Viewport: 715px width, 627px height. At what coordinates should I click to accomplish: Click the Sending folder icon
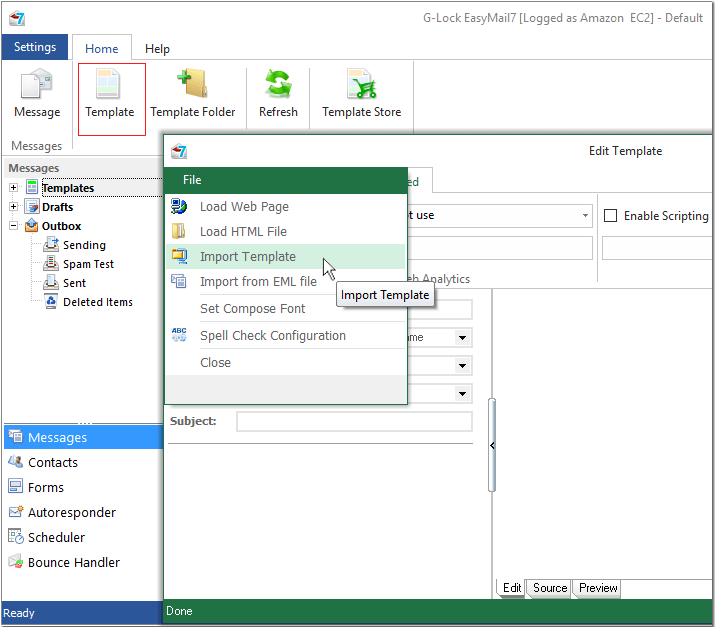pyautogui.click(x=51, y=245)
